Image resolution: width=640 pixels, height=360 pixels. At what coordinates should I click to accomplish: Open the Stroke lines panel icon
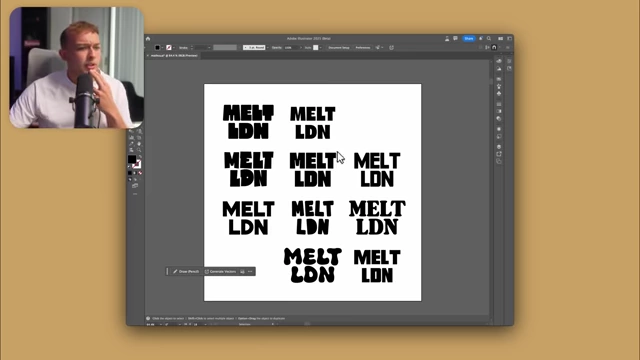(x=499, y=104)
